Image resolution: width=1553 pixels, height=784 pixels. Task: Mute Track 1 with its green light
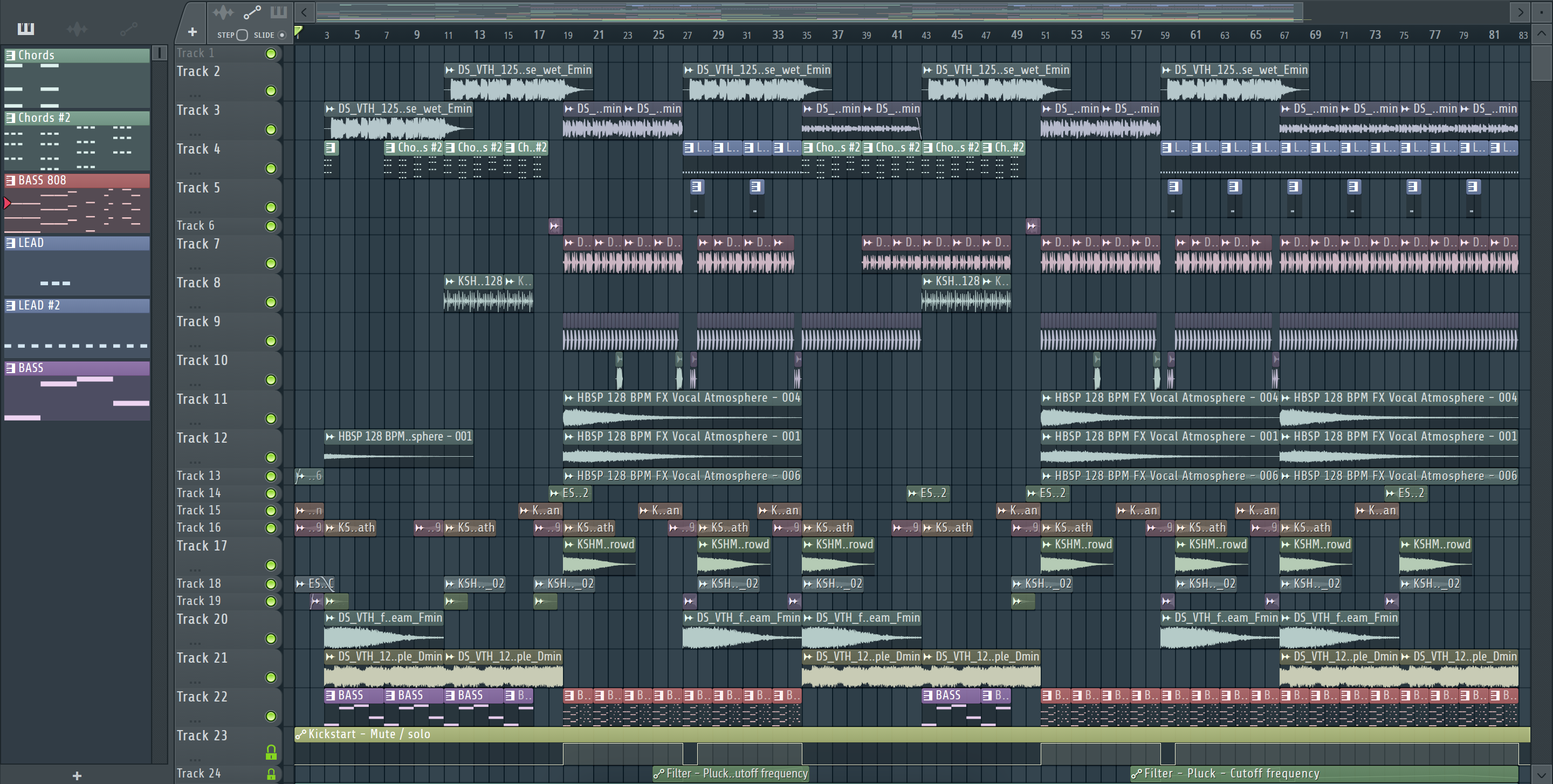pyautogui.click(x=271, y=53)
